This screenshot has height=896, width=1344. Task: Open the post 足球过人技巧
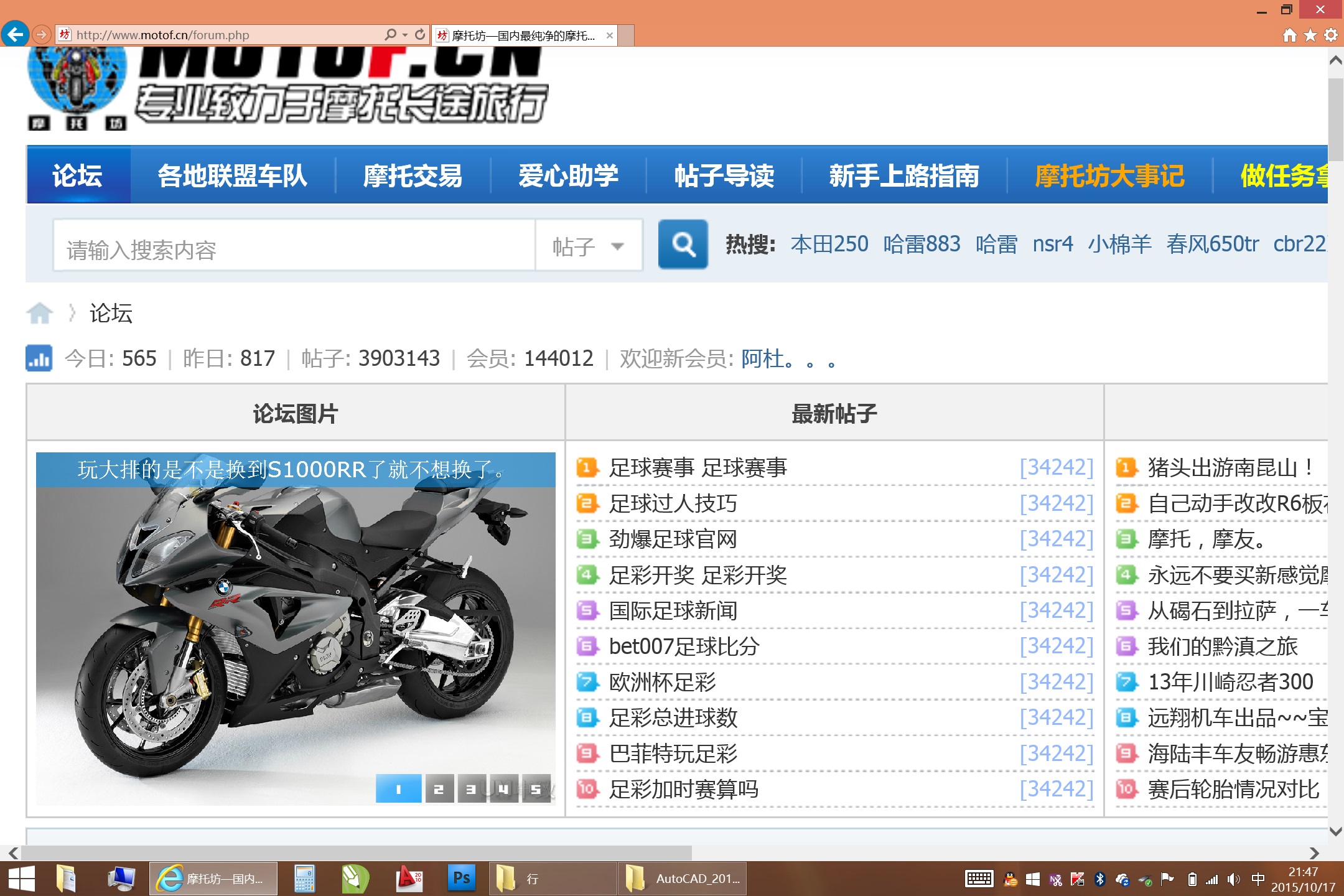pyautogui.click(x=673, y=503)
